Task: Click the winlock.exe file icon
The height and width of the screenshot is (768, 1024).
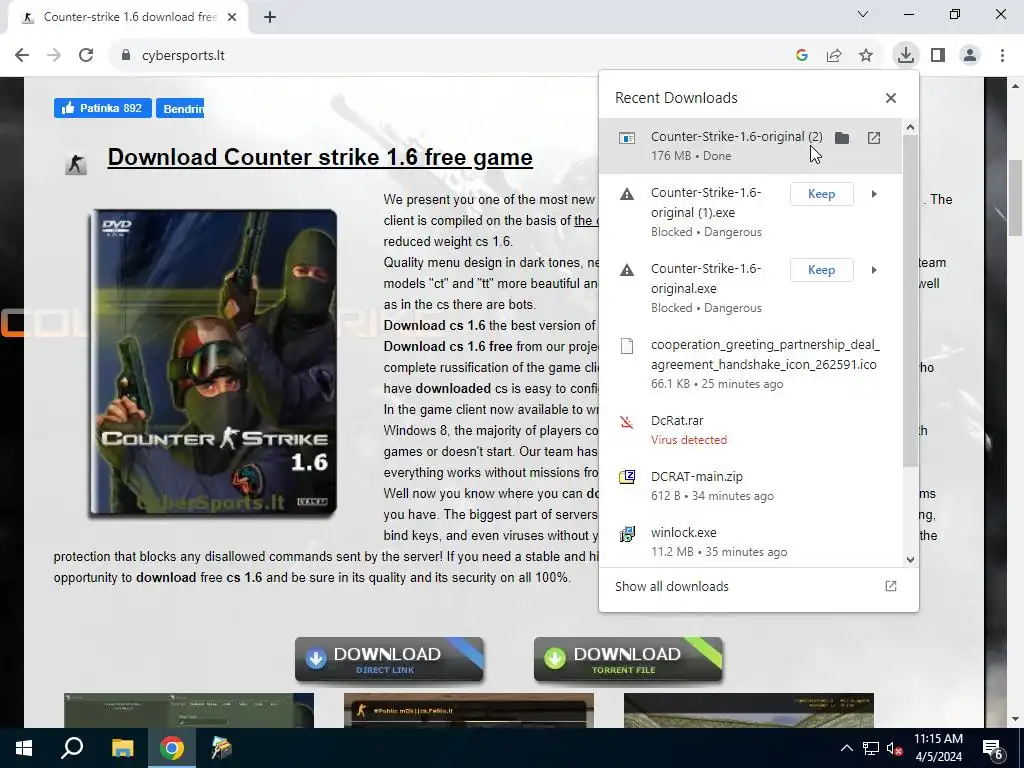Action: coord(627,534)
